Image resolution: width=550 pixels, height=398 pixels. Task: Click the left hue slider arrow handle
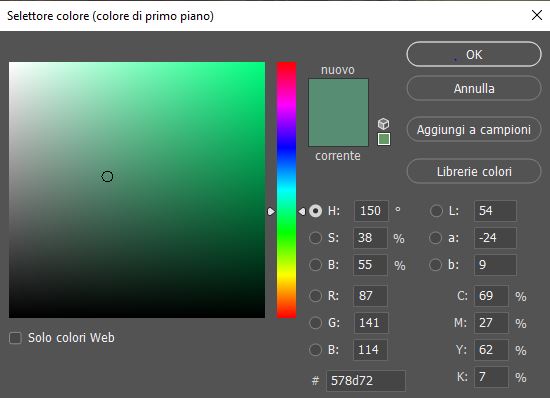[271, 211]
